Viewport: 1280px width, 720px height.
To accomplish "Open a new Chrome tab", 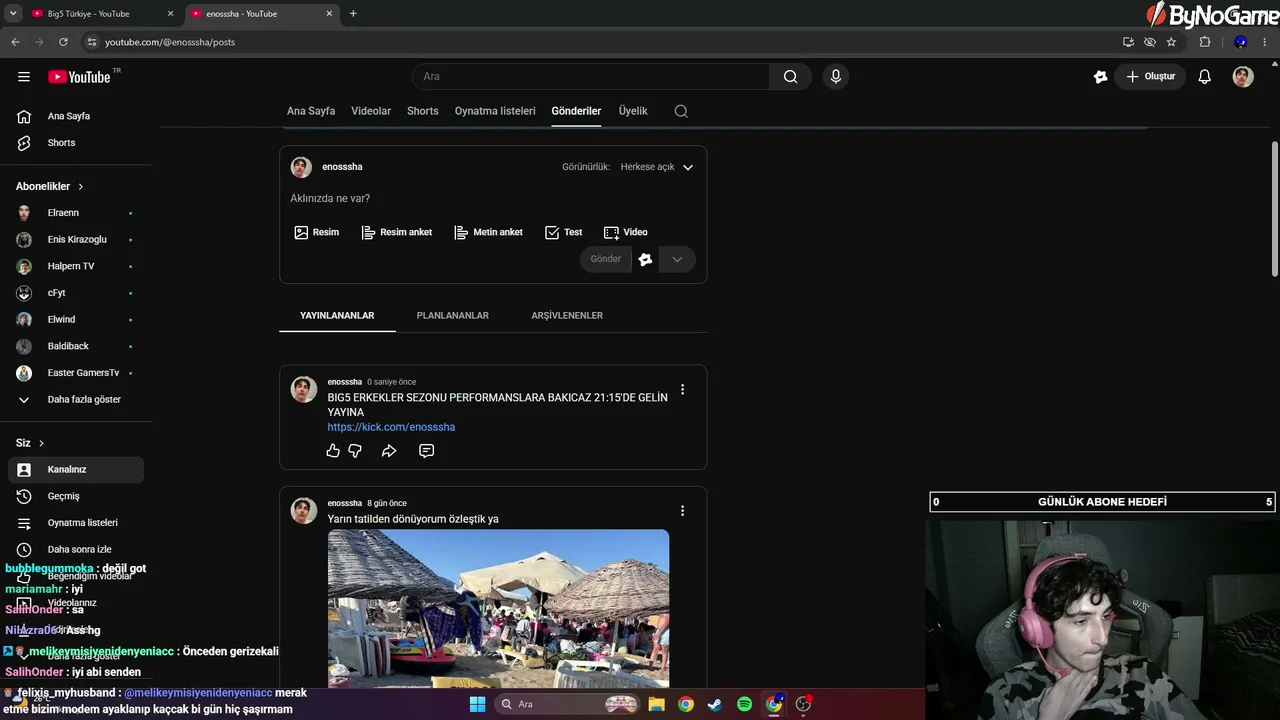I will (x=353, y=14).
